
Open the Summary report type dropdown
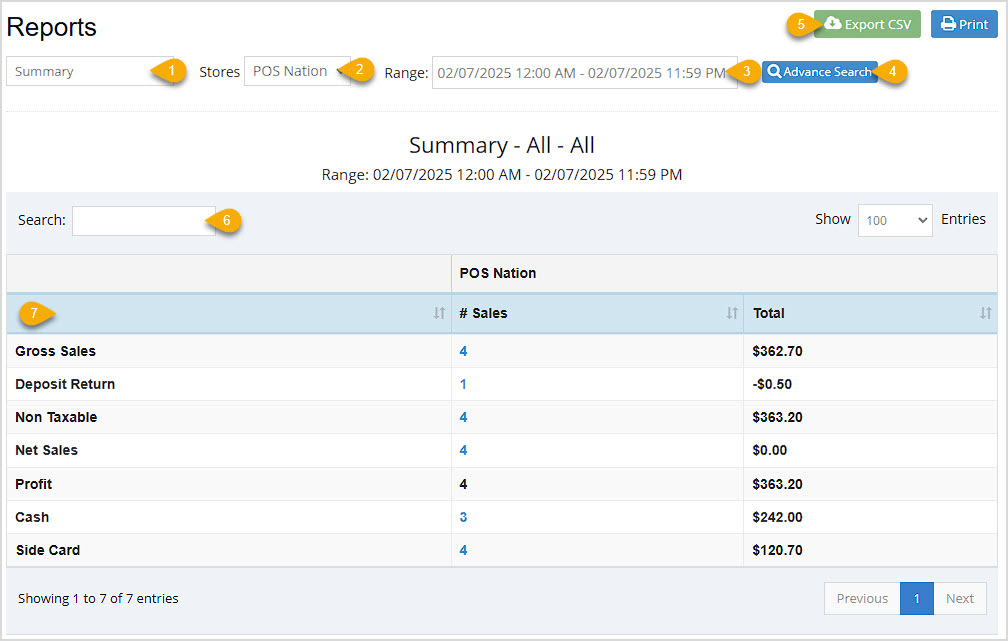[95, 71]
